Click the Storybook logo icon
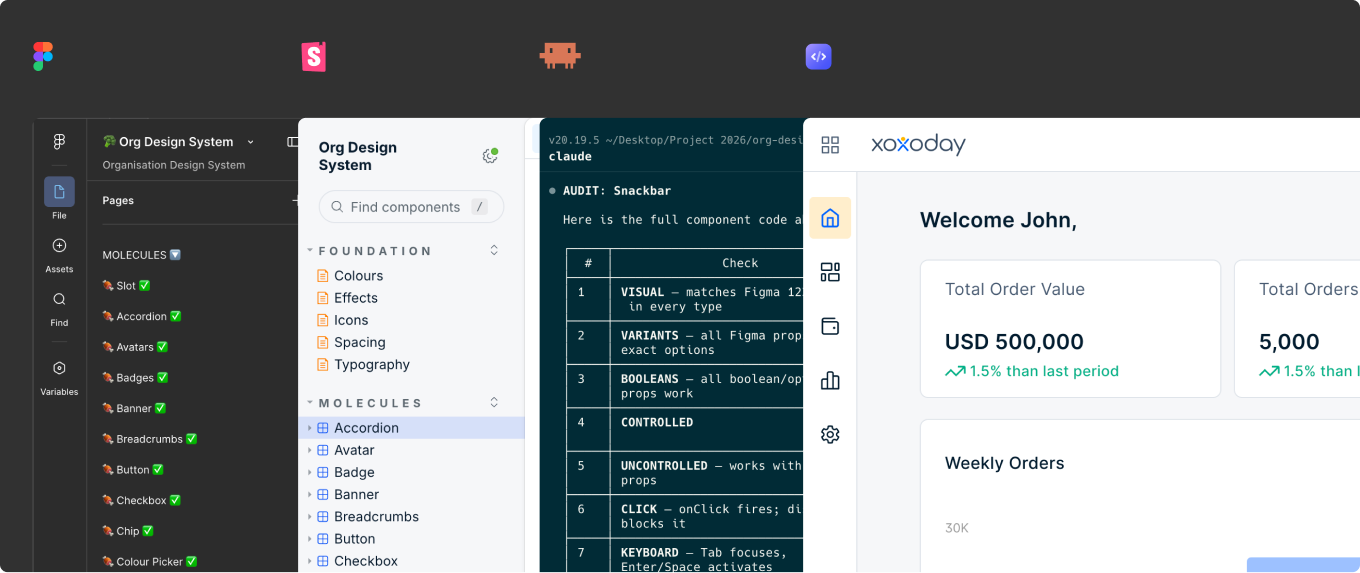The width and height of the screenshot is (1360, 573). [314, 56]
